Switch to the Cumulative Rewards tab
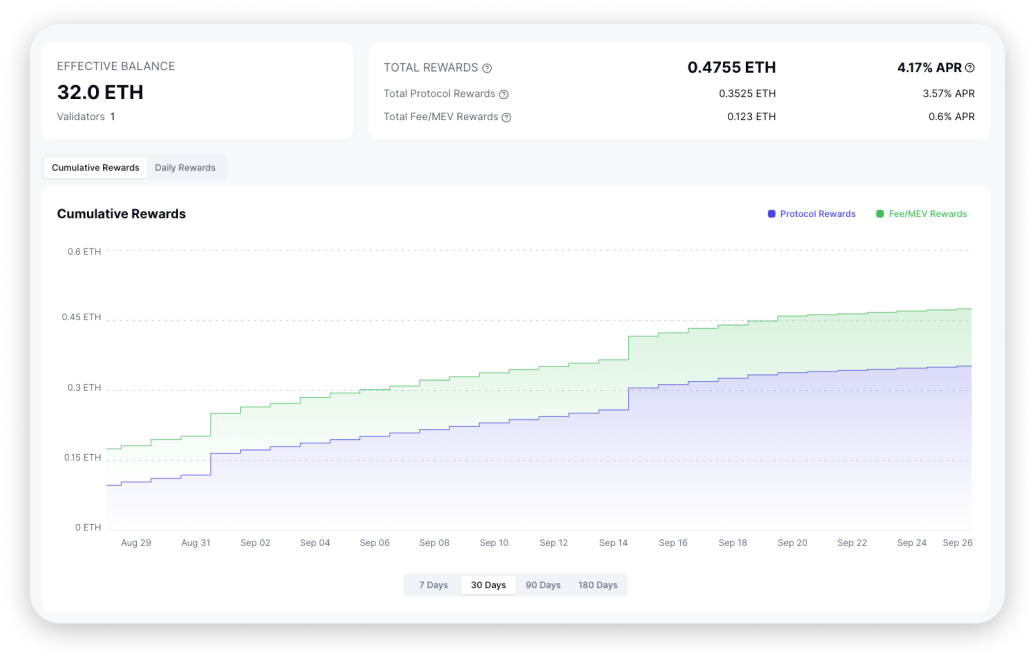Viewport: 1035px width, 660px height. [x=96, y=168]
